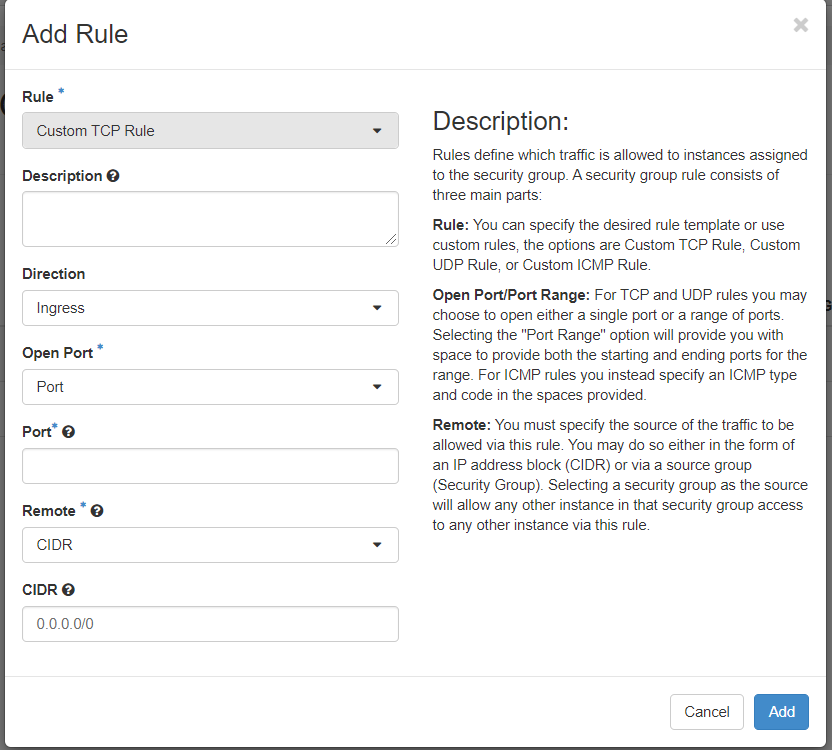Expand the Direction dropdown set to Ingress
The image size is (832, 750).
(x=210, y=308)
